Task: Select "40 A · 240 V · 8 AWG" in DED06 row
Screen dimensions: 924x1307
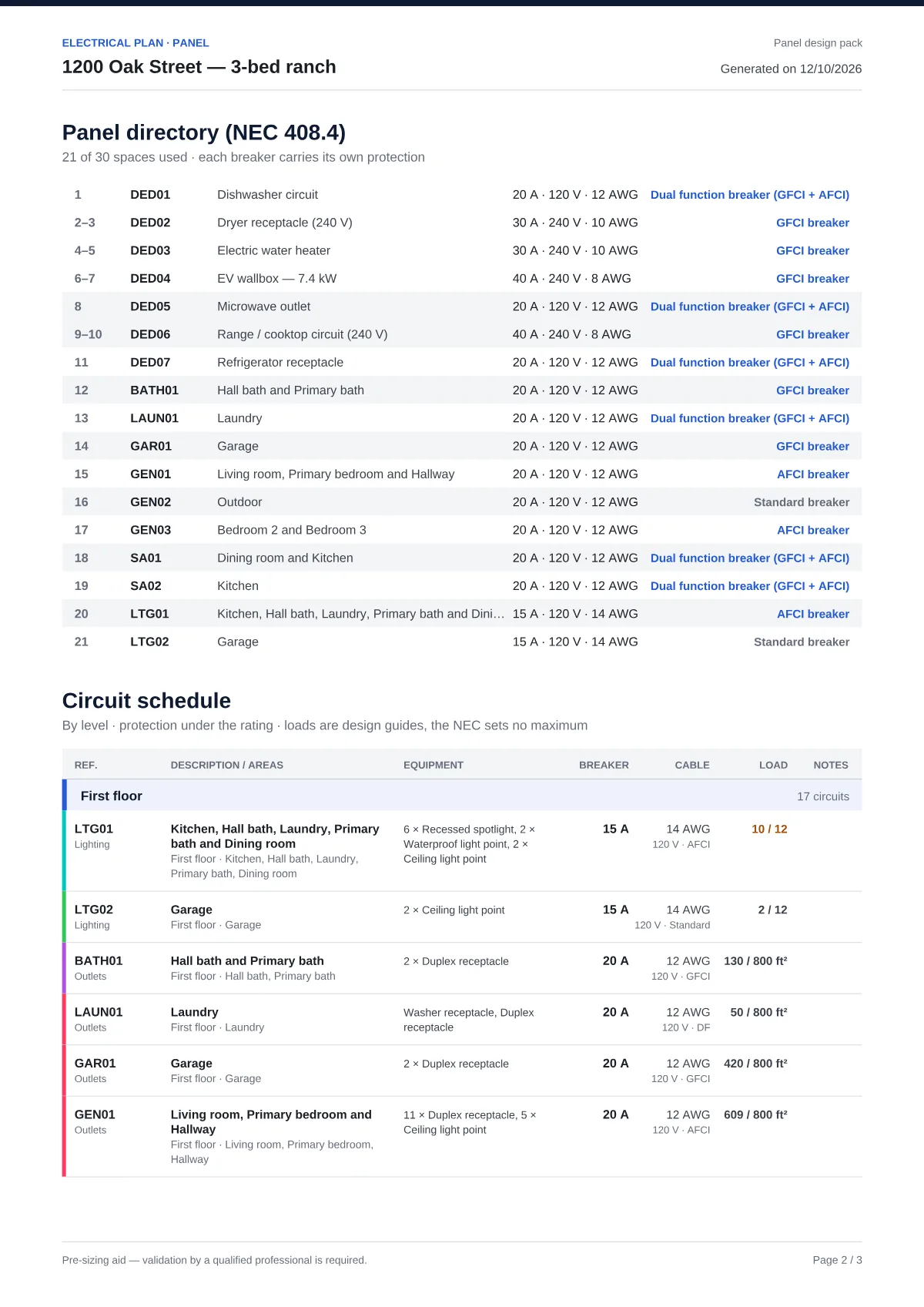Action: point(572,334)
